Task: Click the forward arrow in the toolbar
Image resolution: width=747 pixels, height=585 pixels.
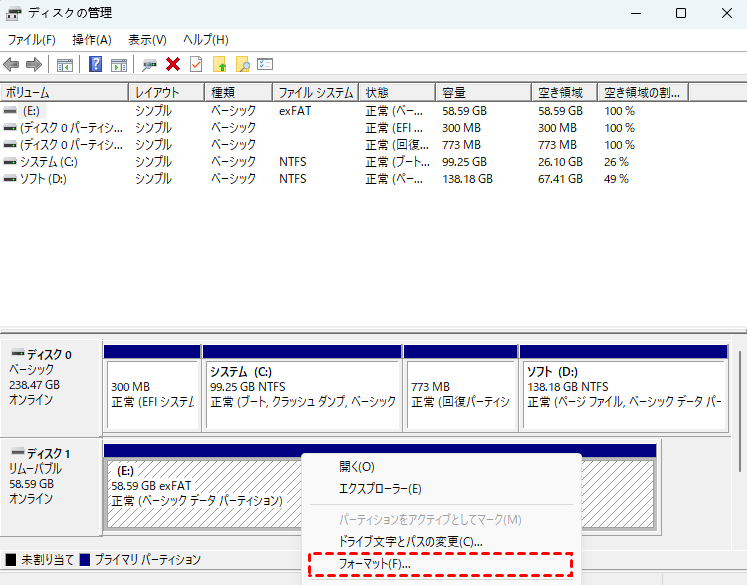Action: coord(34,65)
